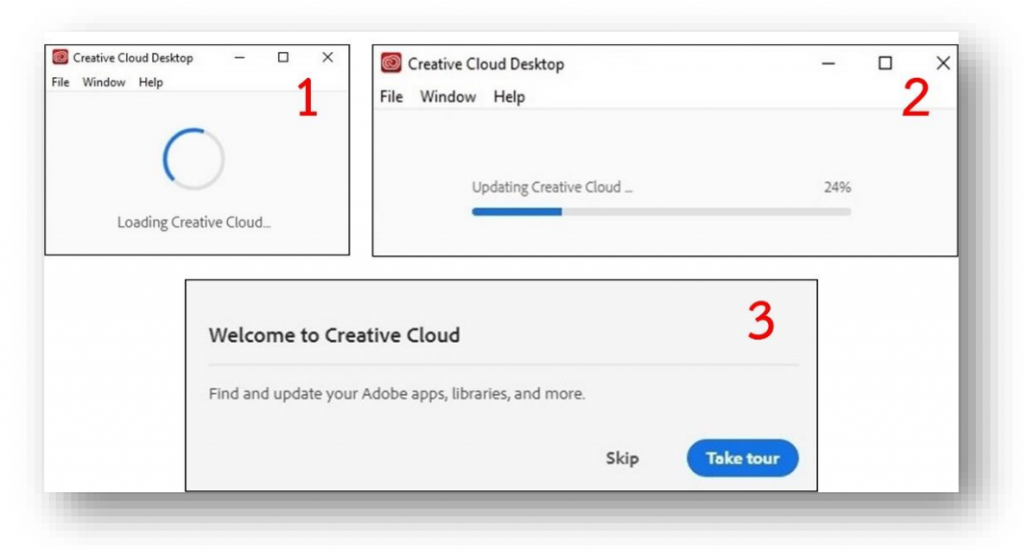
Task: Maximize the Loading Creative Cloud window
Action: (x=283, y=58)
